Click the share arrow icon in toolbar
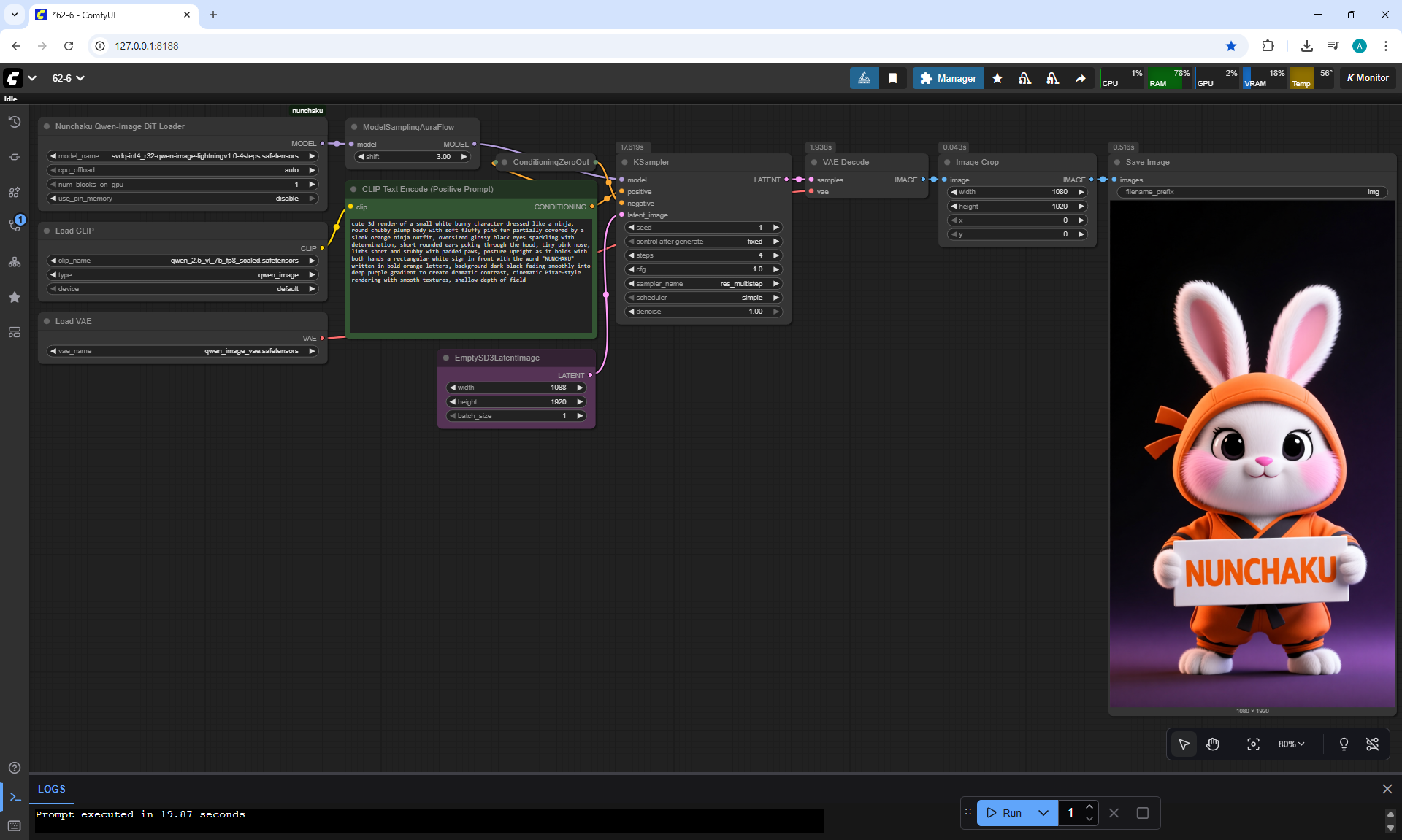This screenshot has width=1402, height=840. coord(1080,78)
